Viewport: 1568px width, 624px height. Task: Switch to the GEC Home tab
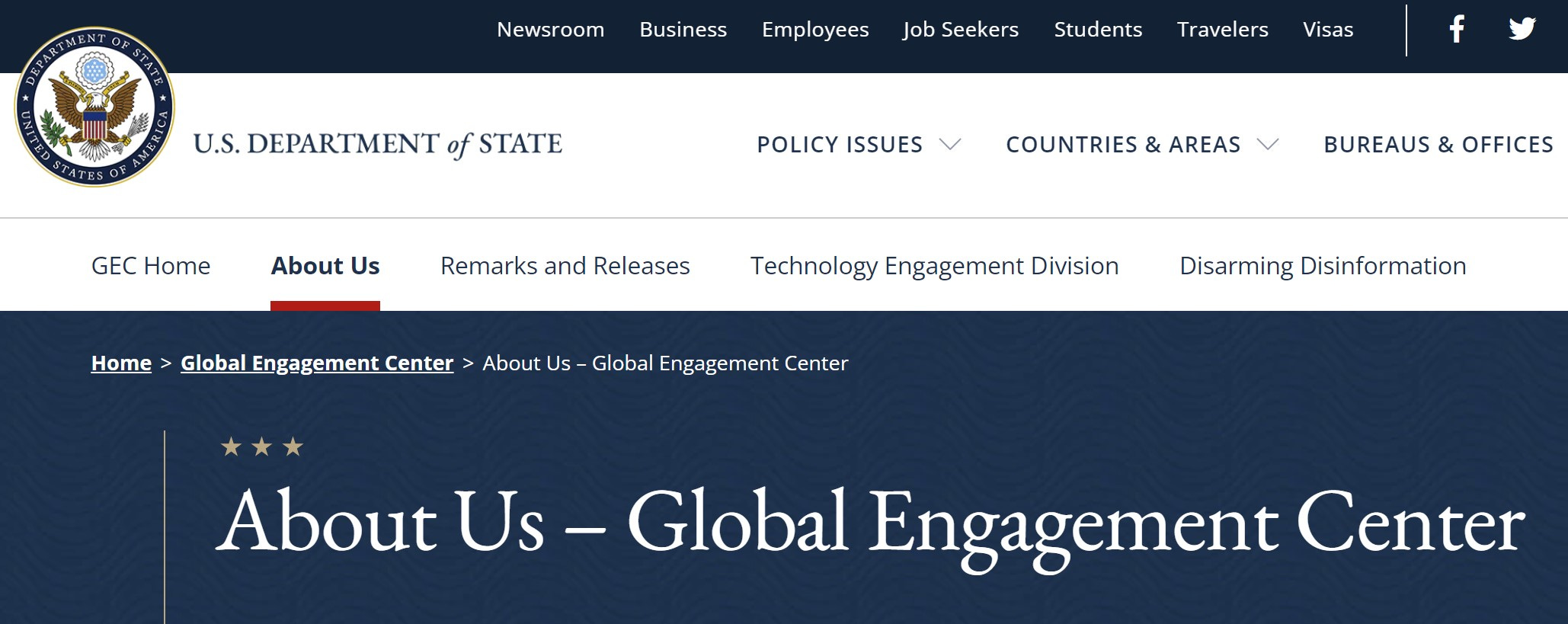point(151,265)
